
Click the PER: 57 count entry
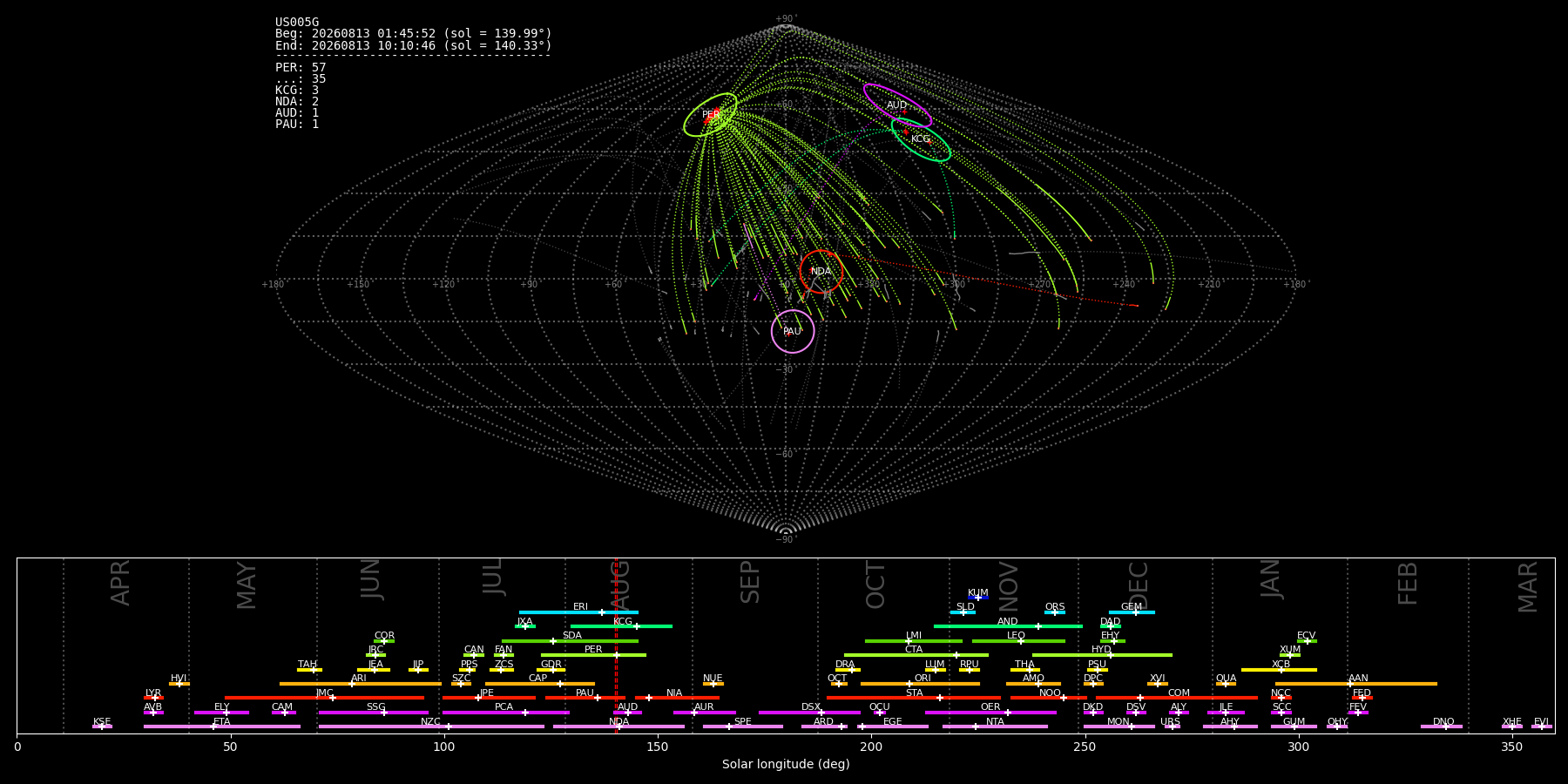(301, 67)
